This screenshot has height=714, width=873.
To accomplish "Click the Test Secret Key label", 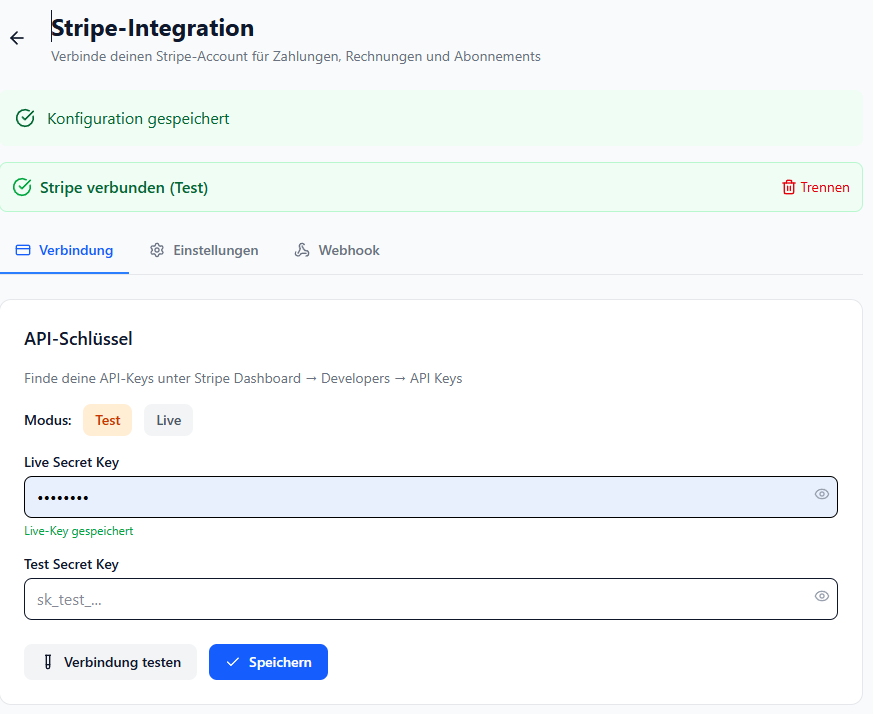I will [71, 564].
